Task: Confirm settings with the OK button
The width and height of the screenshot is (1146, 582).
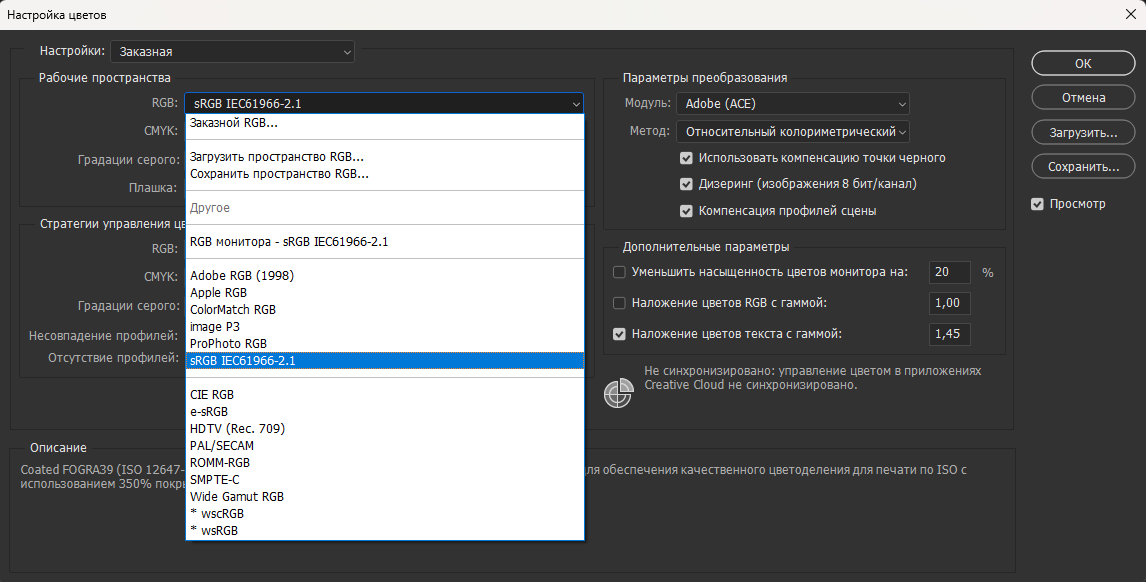Action: (1083, 64)
